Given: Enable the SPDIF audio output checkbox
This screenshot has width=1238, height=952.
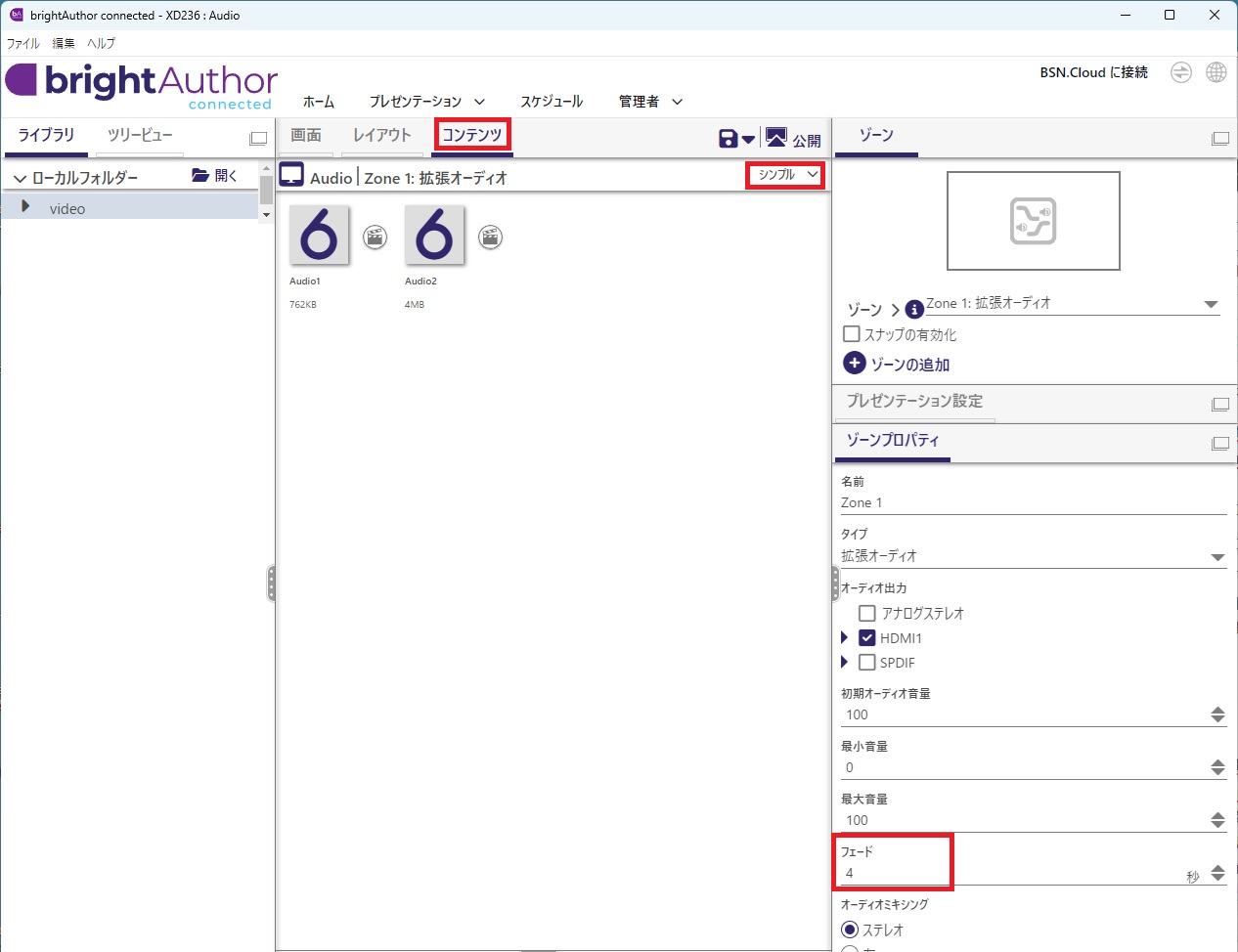Looking at the screenshot, I should pos(866,663).
